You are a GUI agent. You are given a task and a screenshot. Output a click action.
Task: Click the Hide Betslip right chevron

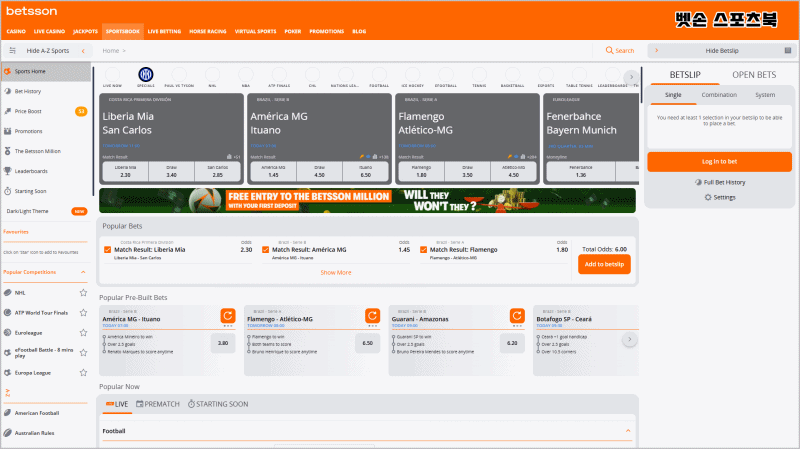tap(657, 51)
